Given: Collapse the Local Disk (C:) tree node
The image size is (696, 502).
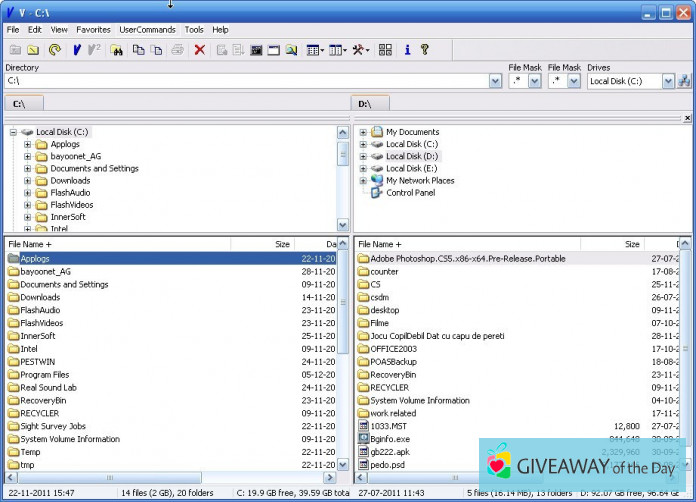Looking at the screenshot, I should tap(13, 132).
